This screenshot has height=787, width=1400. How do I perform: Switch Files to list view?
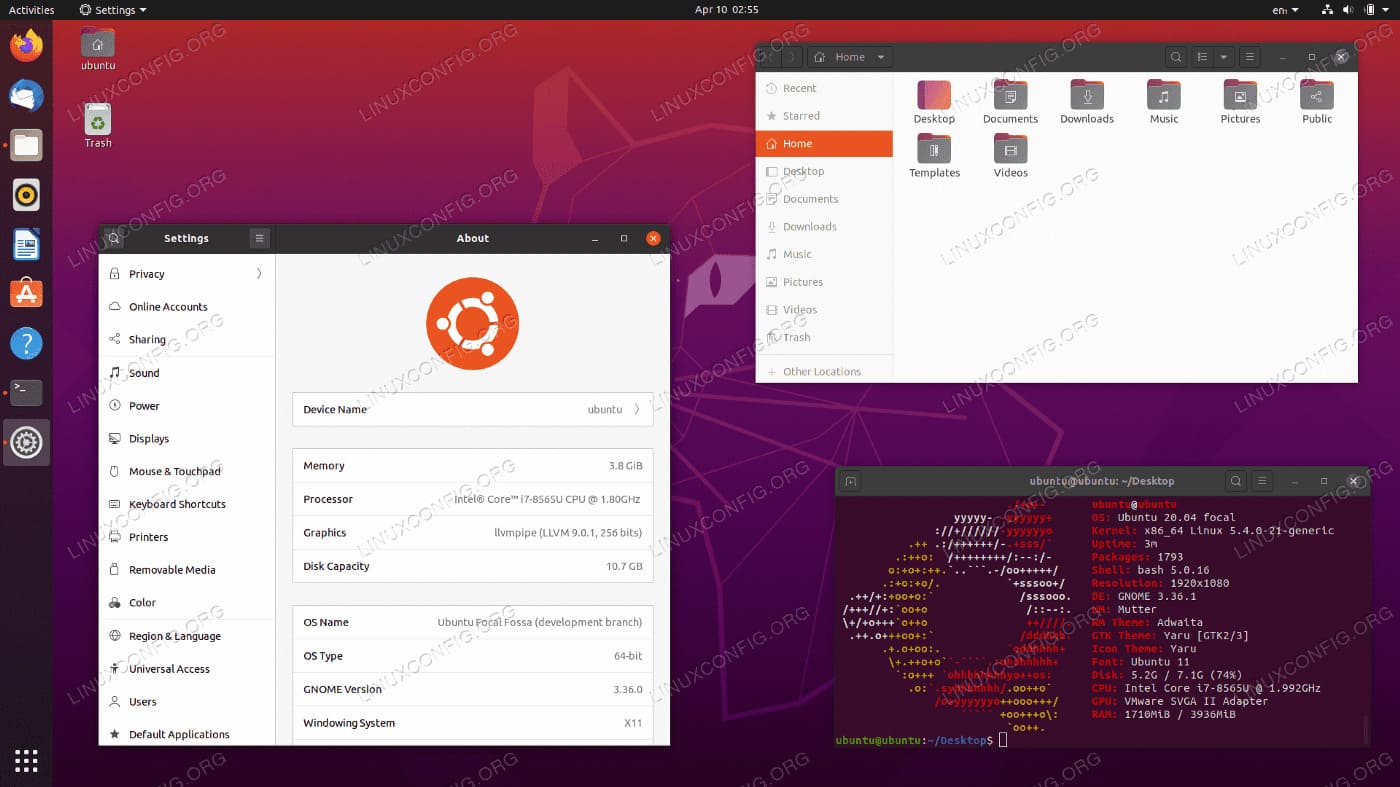pos(1200,57)
